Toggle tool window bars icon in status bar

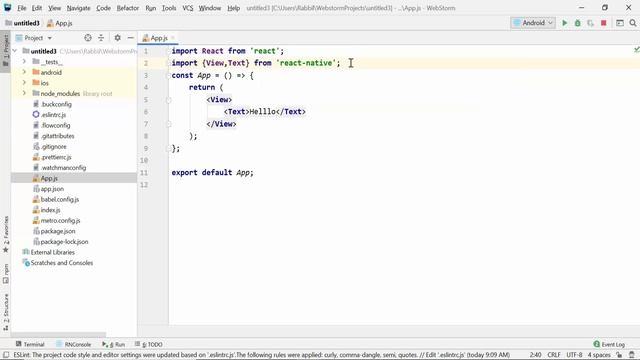pyautogui.click(x=6, y=355)
